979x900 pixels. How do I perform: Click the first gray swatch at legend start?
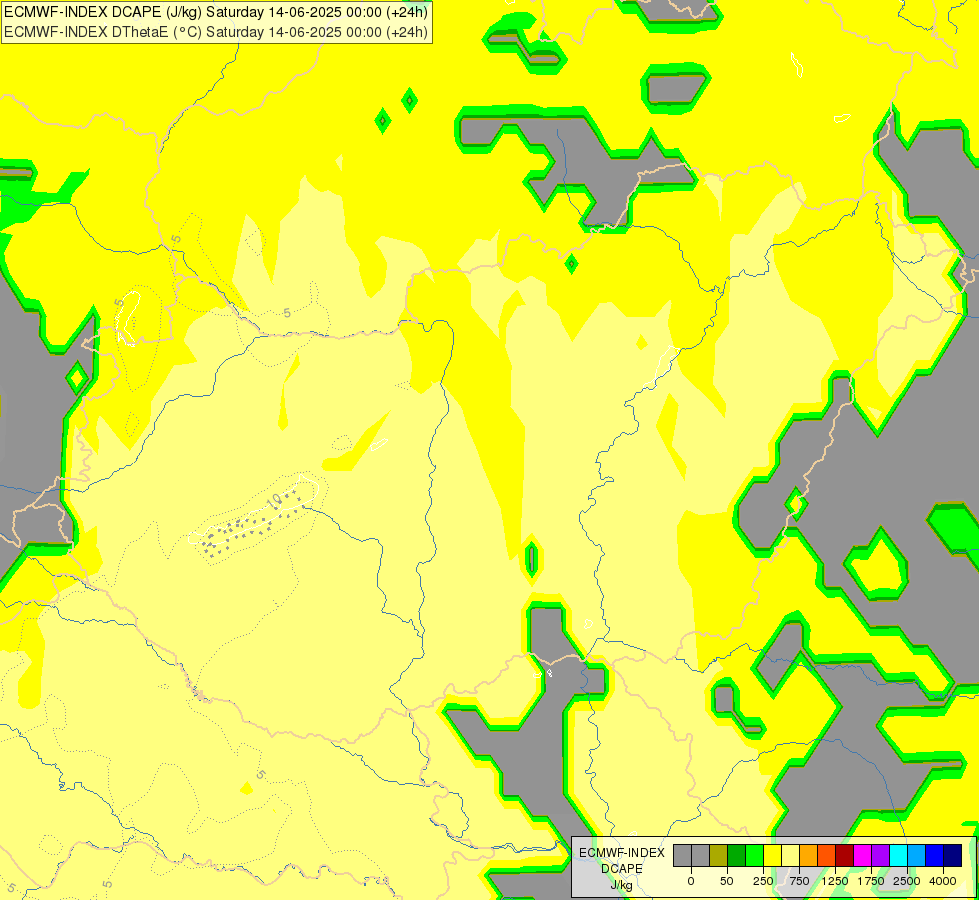(x=682, y=856)
